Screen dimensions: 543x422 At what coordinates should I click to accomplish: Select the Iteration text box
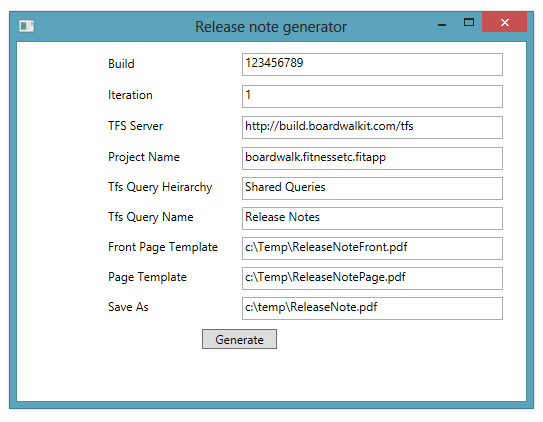click(372, 97)
